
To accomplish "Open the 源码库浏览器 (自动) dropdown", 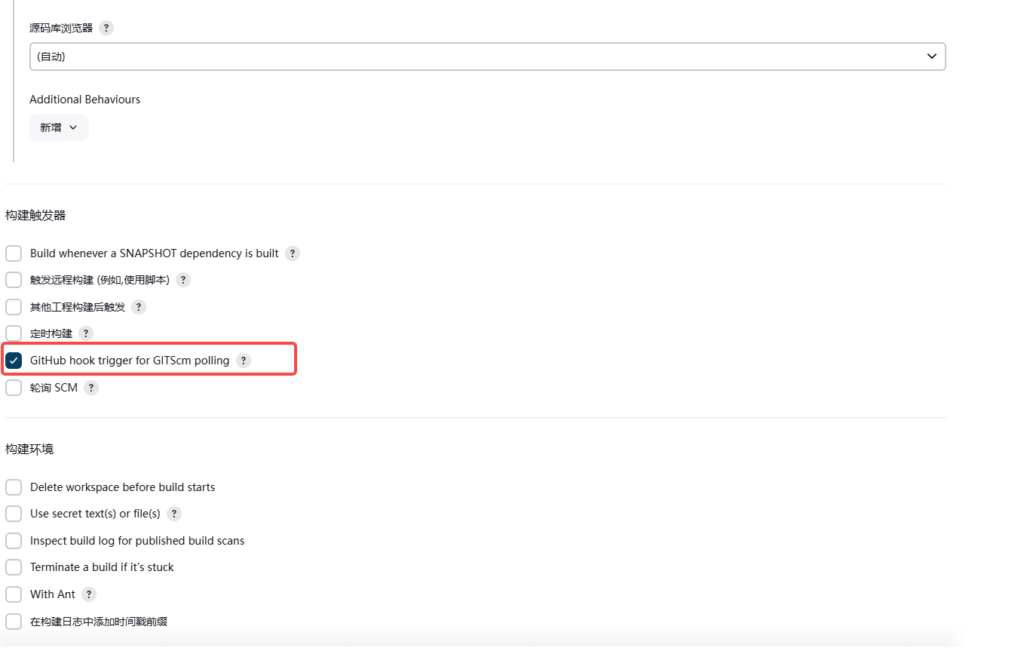I will pos(487,57).
